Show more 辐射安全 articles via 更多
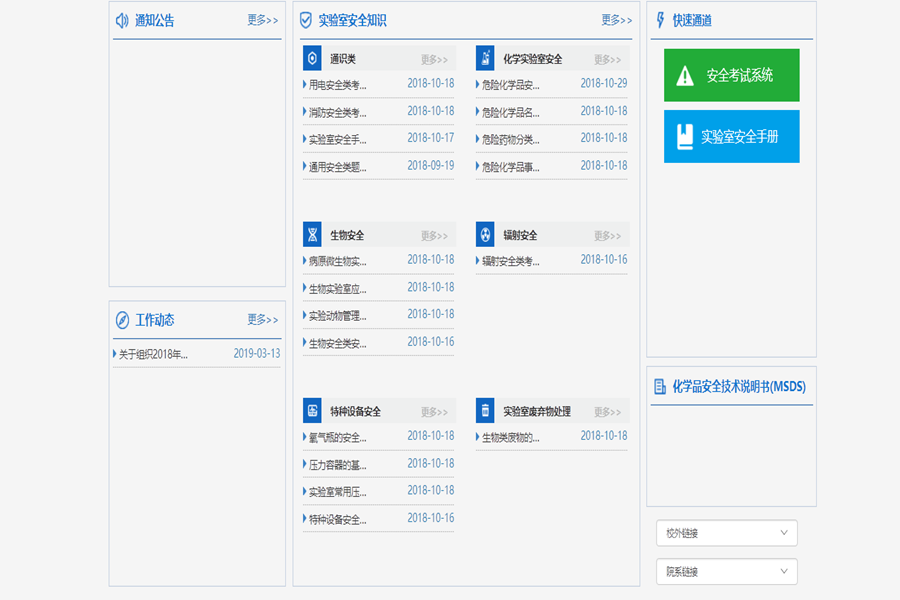The height and width of the screenshot is (600, 900). [607, 236]
